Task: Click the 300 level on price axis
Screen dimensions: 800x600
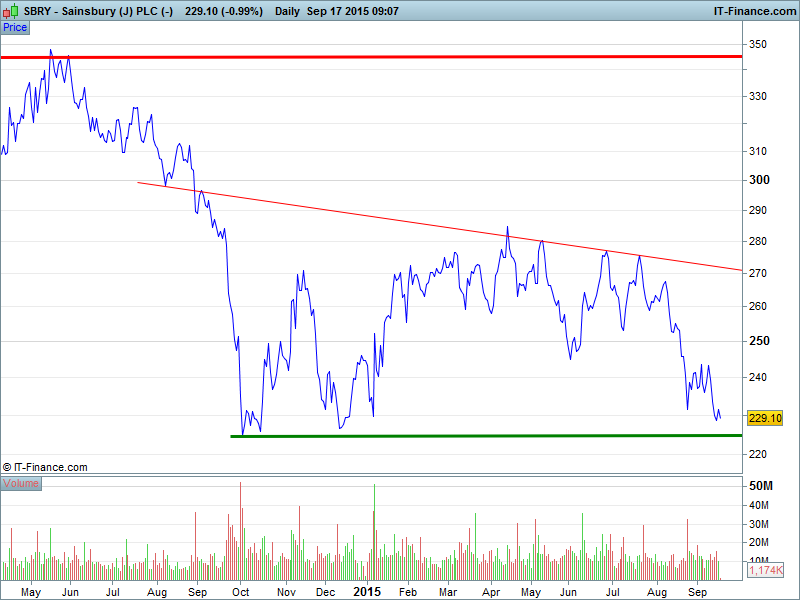Action: pos(760,180)
